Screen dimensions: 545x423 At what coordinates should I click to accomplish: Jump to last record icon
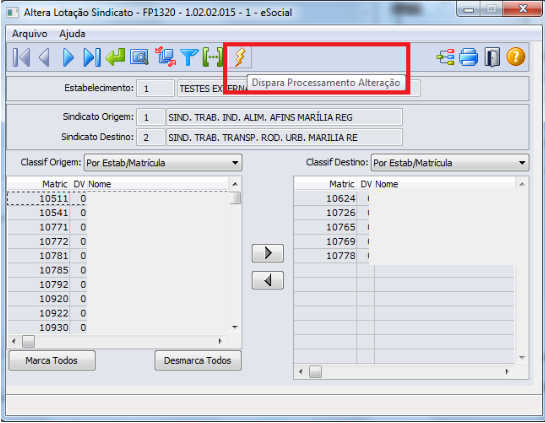92,57
